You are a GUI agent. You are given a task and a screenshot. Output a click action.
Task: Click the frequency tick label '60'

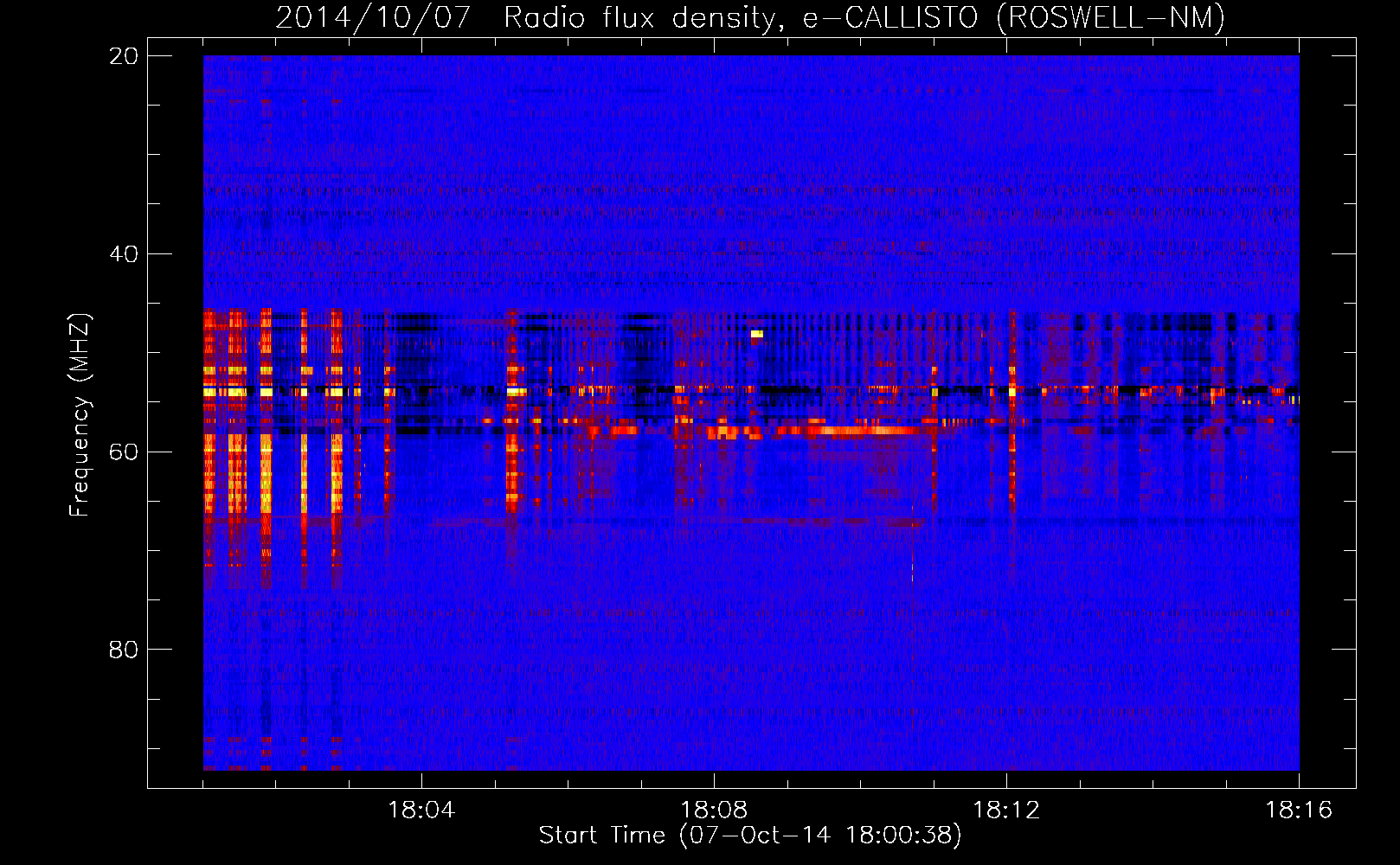click(x=124, y=452)
